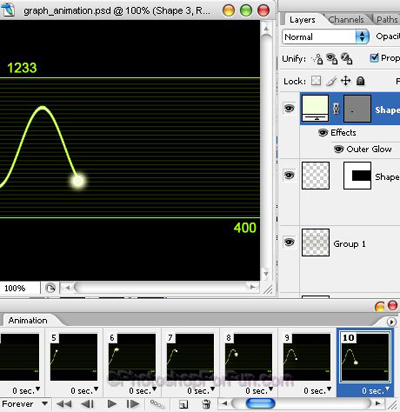This screenshot has height=412, width=400.
Task: Switch to the Paths tab
Action: pyautogui.click(x=387, y=20)
